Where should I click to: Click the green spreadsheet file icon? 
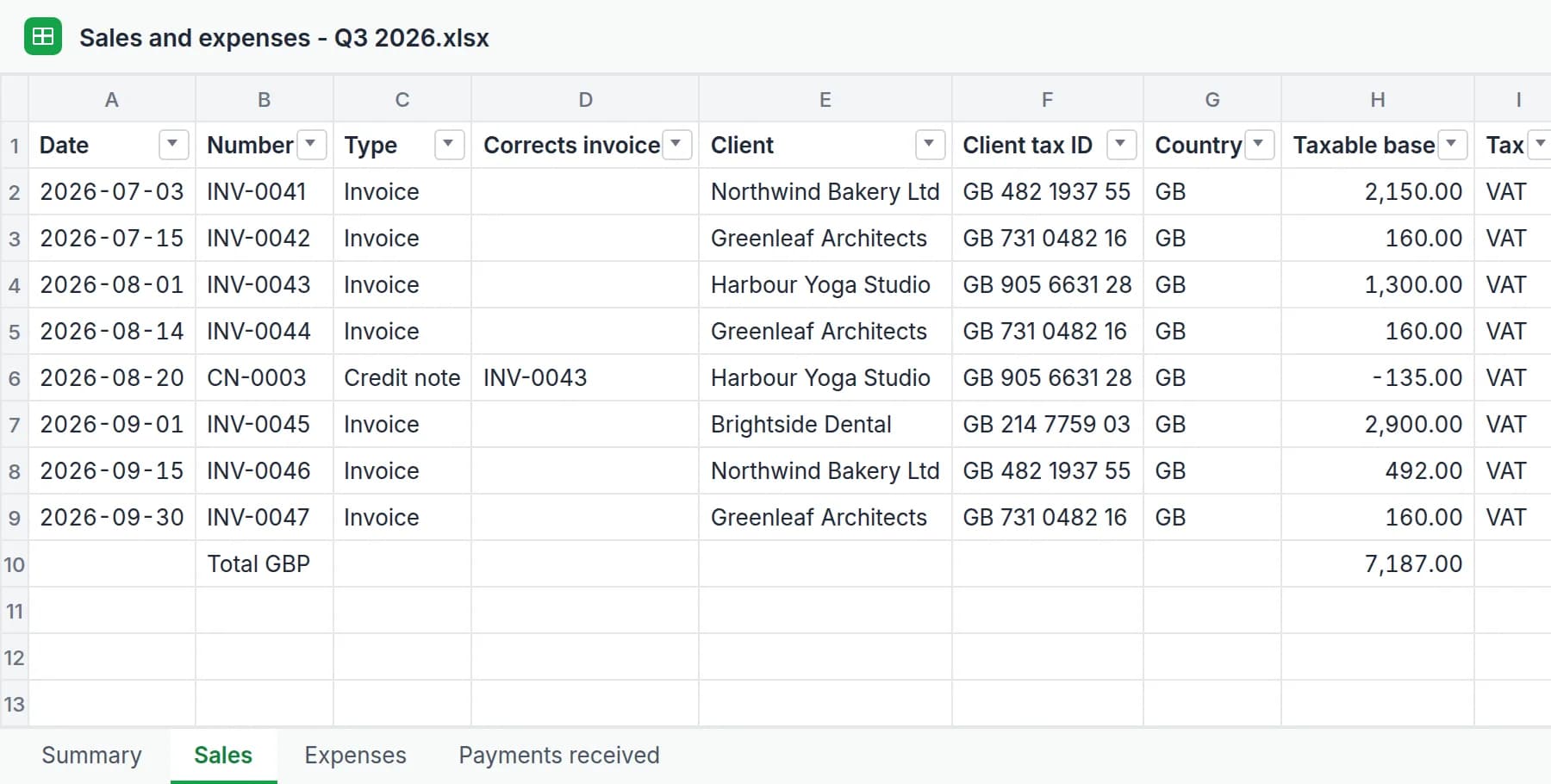43,37
